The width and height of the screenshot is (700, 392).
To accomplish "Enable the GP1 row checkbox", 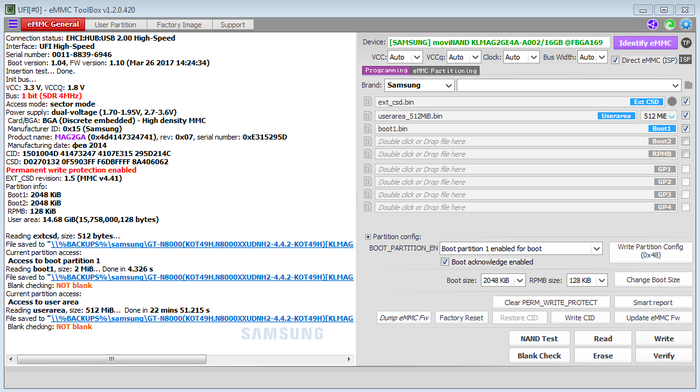I will [x=686, y=169].
